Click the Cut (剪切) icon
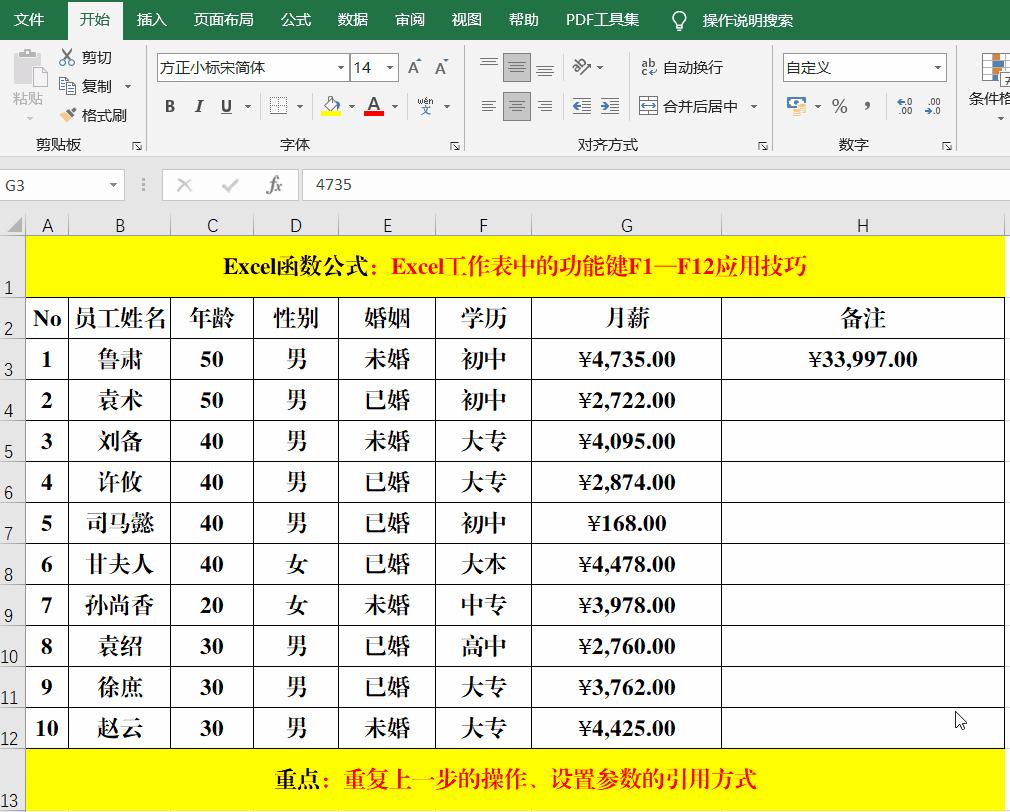 [x=68, y=57]
